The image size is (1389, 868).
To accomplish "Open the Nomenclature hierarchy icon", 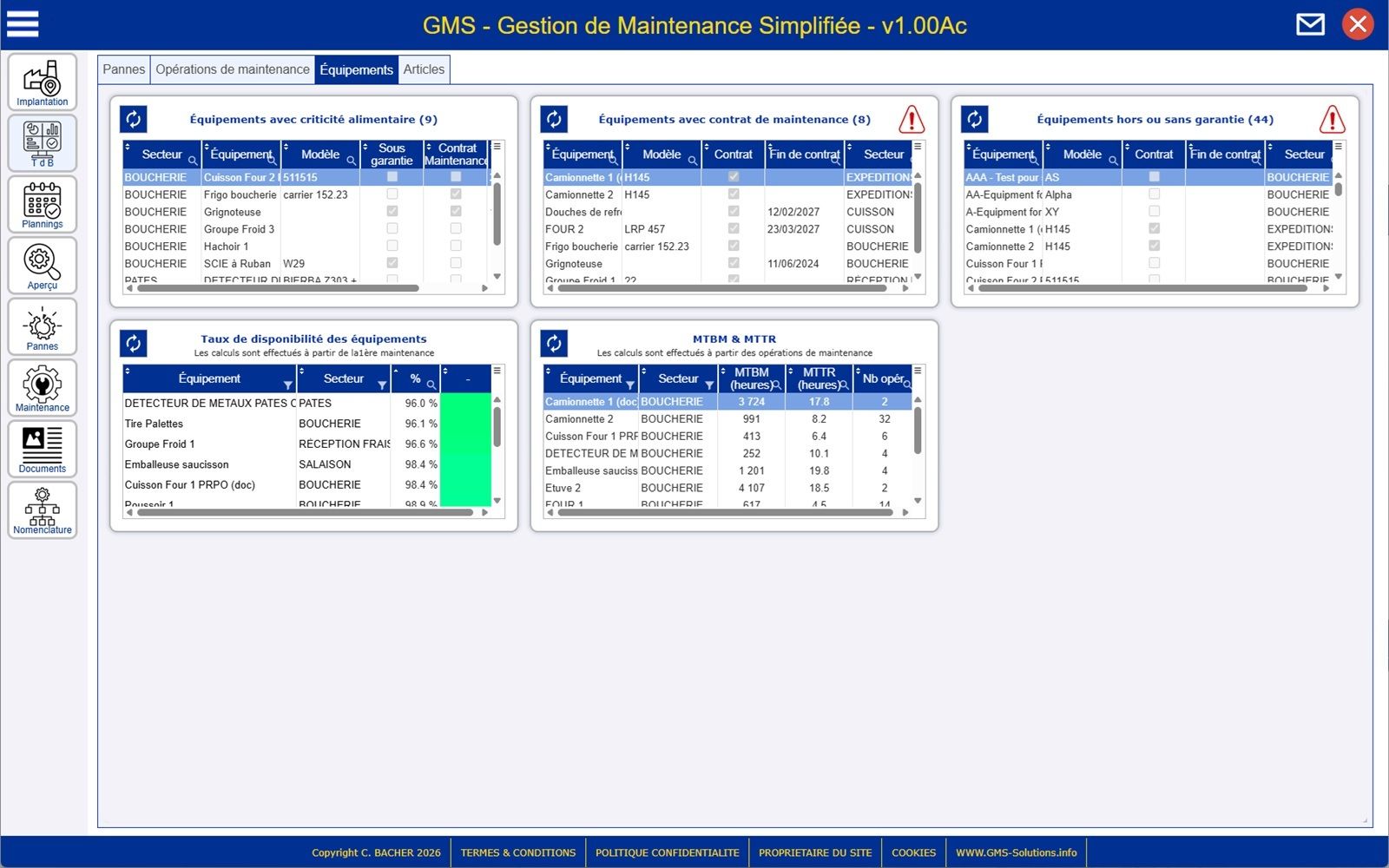I will (42, 510).
